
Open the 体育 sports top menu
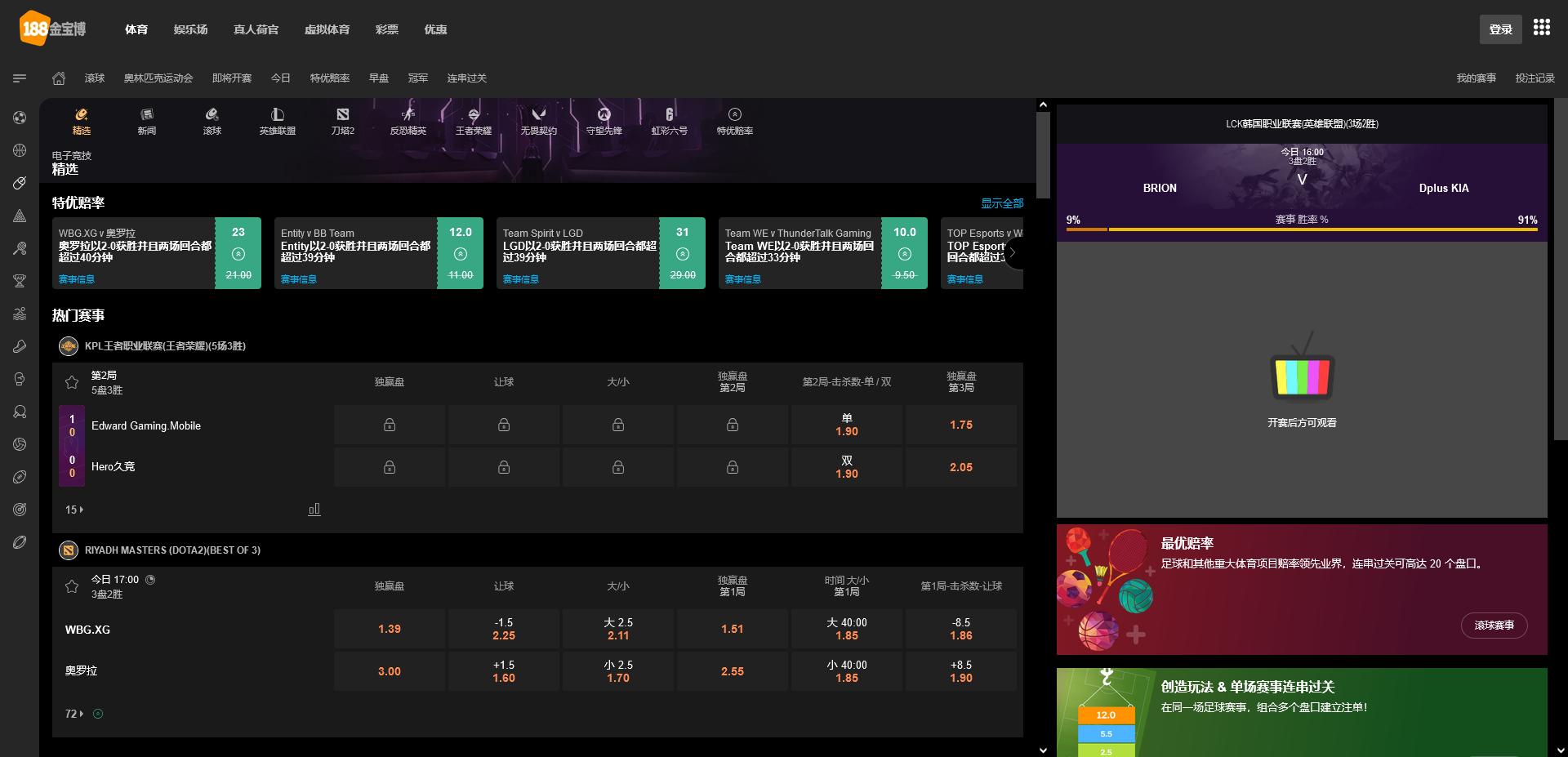click(x=136, y=29)
